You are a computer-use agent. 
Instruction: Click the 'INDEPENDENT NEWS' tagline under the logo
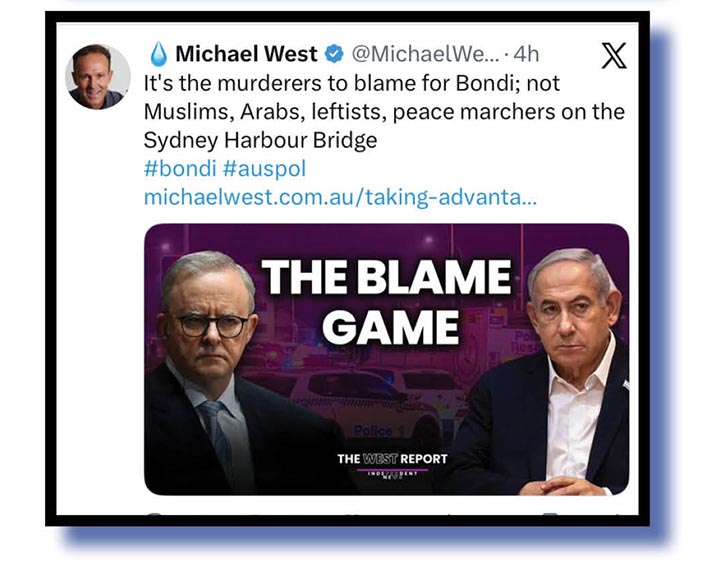click(x=392, y=474)
